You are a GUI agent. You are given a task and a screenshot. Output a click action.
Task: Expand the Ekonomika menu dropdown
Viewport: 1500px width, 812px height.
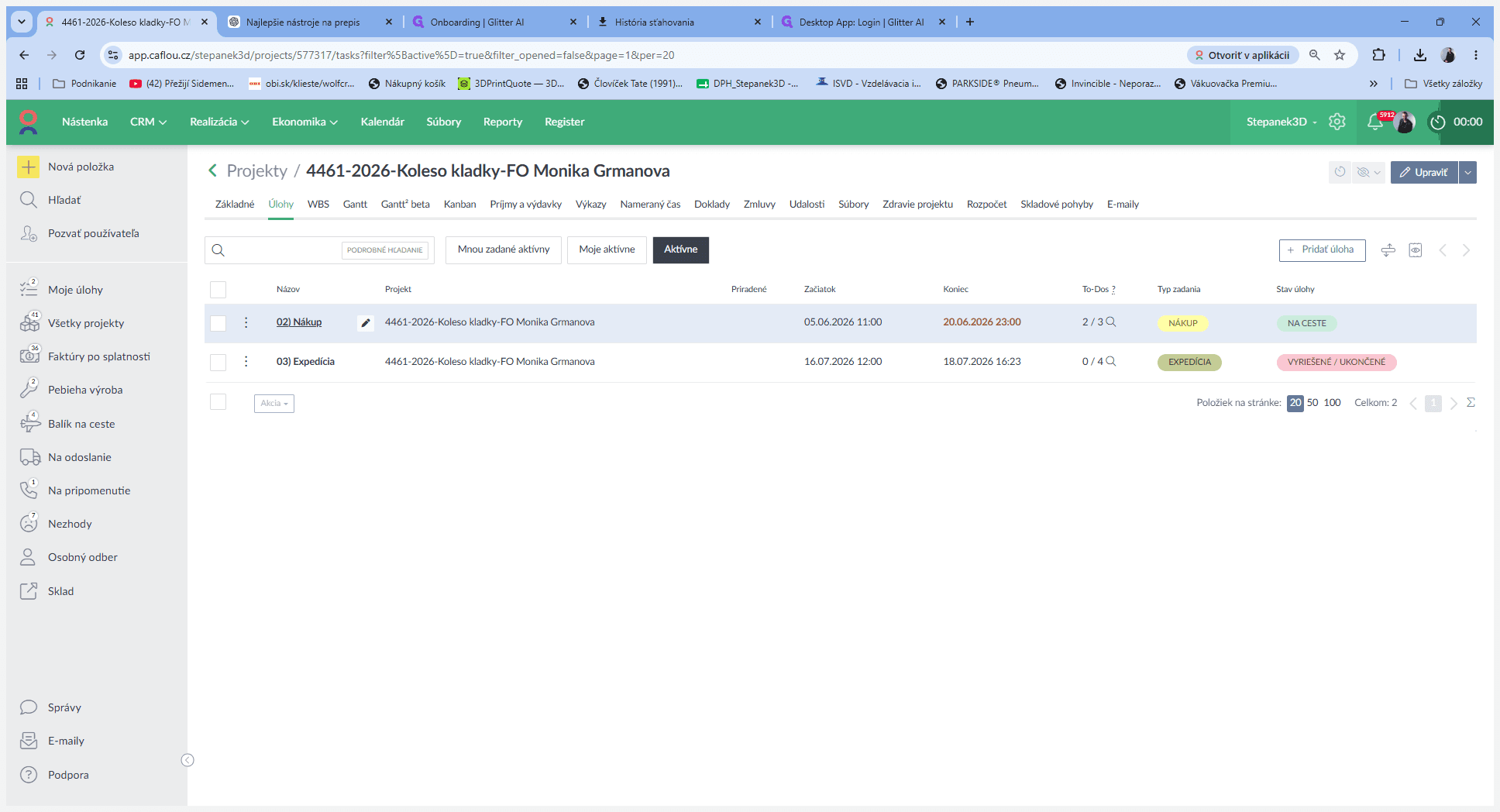(x=304, y=122)
